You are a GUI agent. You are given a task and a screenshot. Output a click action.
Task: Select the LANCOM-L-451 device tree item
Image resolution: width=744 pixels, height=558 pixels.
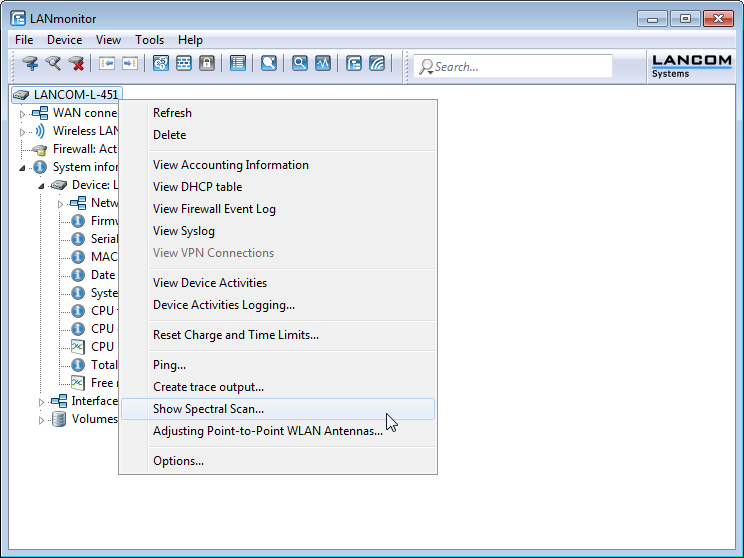click(x=75, y=95)
